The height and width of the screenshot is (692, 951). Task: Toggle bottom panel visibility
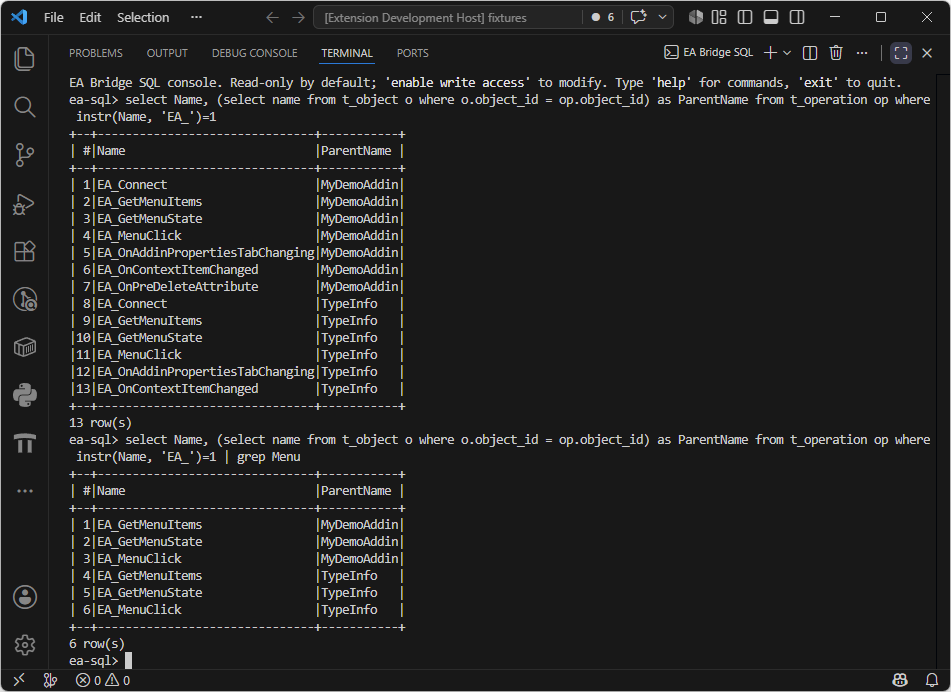[x=771, y=18]
